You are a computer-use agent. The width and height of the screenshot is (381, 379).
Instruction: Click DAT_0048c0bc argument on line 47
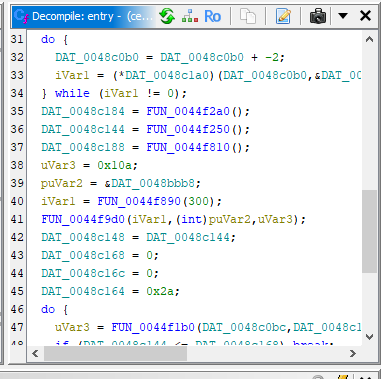coord(244,327)
